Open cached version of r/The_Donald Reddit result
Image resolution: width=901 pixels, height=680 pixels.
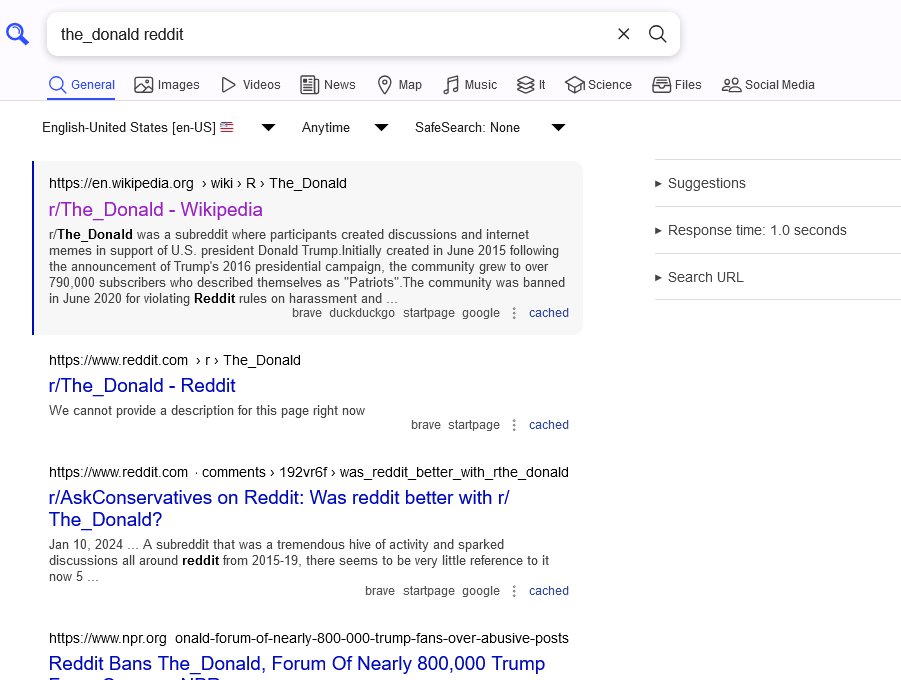(549, 425)
